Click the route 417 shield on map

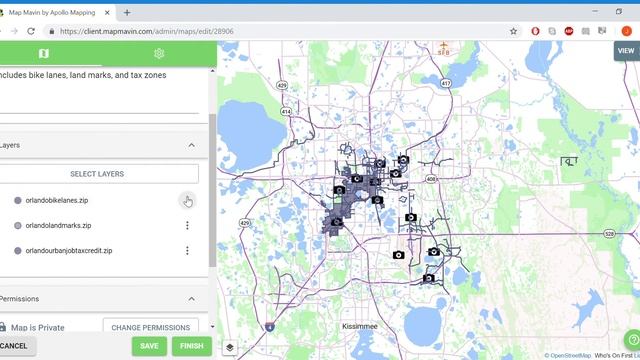pyautogui.click(x=446, y=83)
